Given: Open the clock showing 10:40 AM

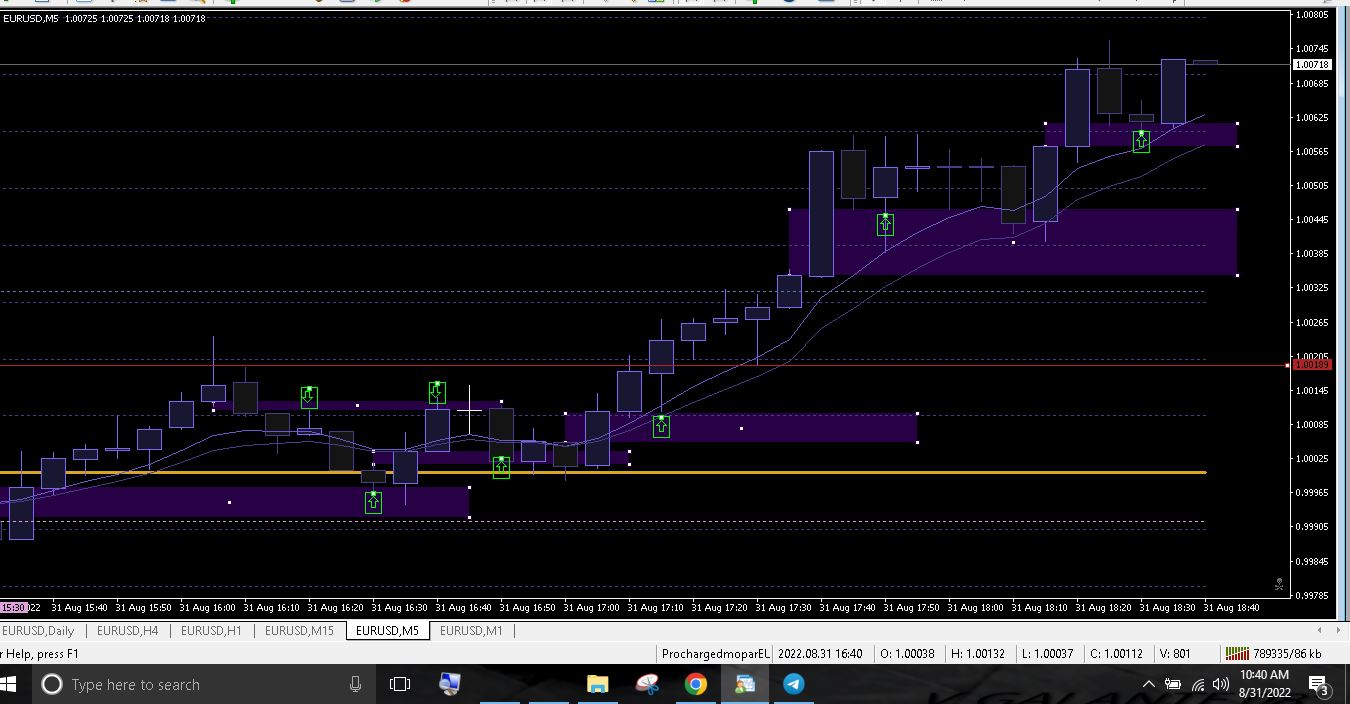Looking at the screenshot, I should pyautogui.click(x=1264, y=684).
